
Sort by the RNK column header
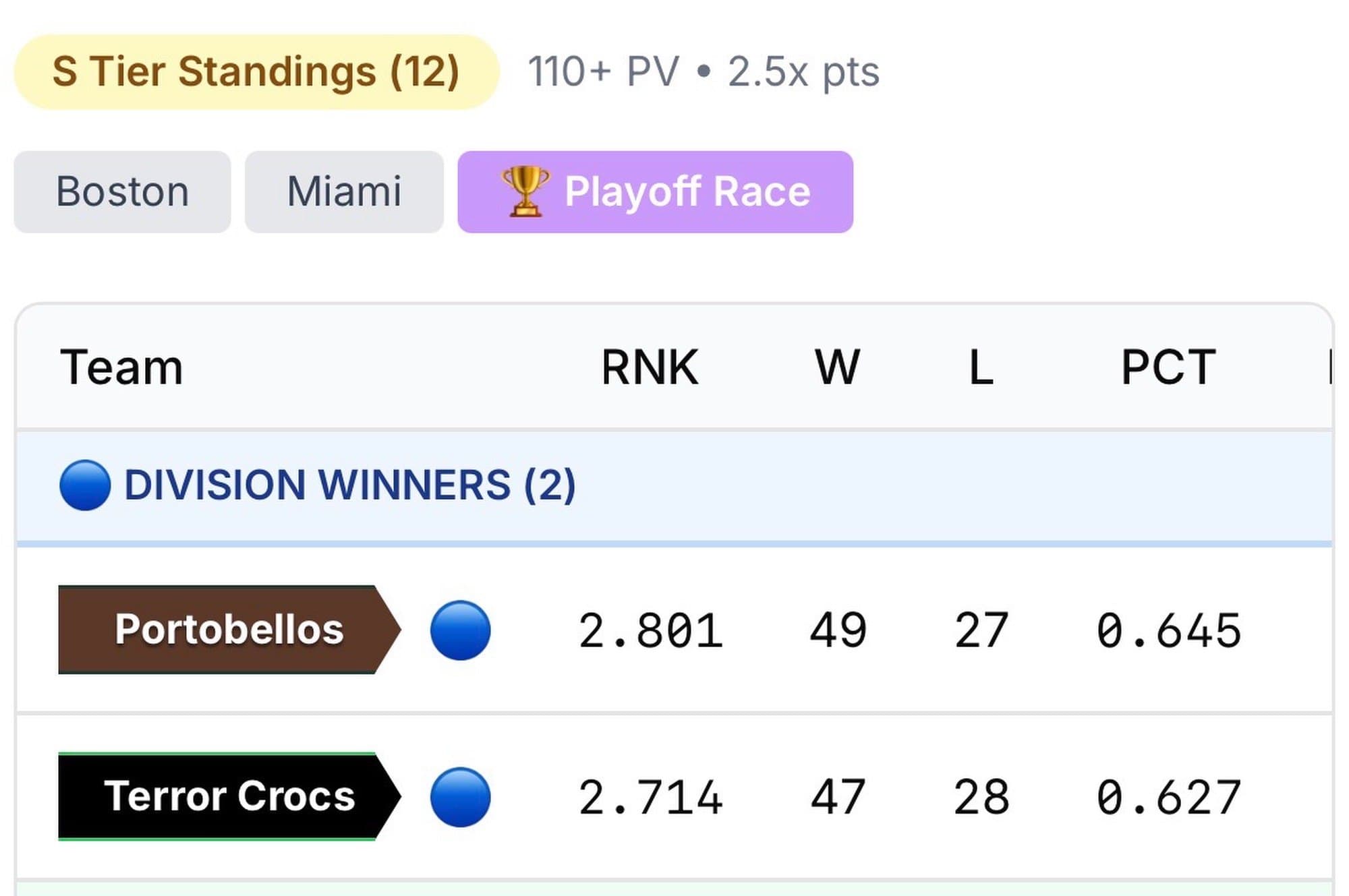pos(650,368)
